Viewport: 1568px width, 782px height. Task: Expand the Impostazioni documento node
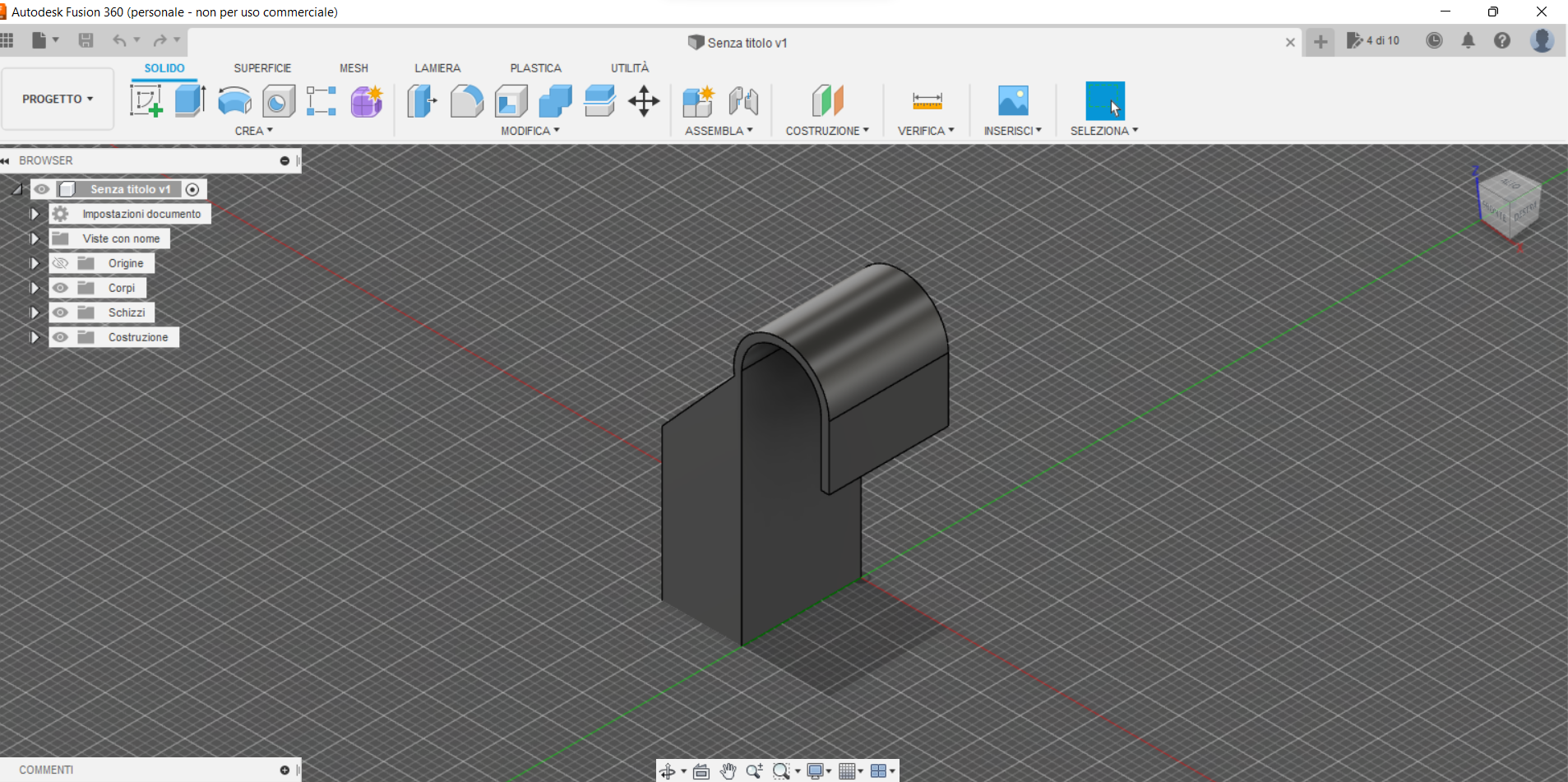(x=34, y=214)
